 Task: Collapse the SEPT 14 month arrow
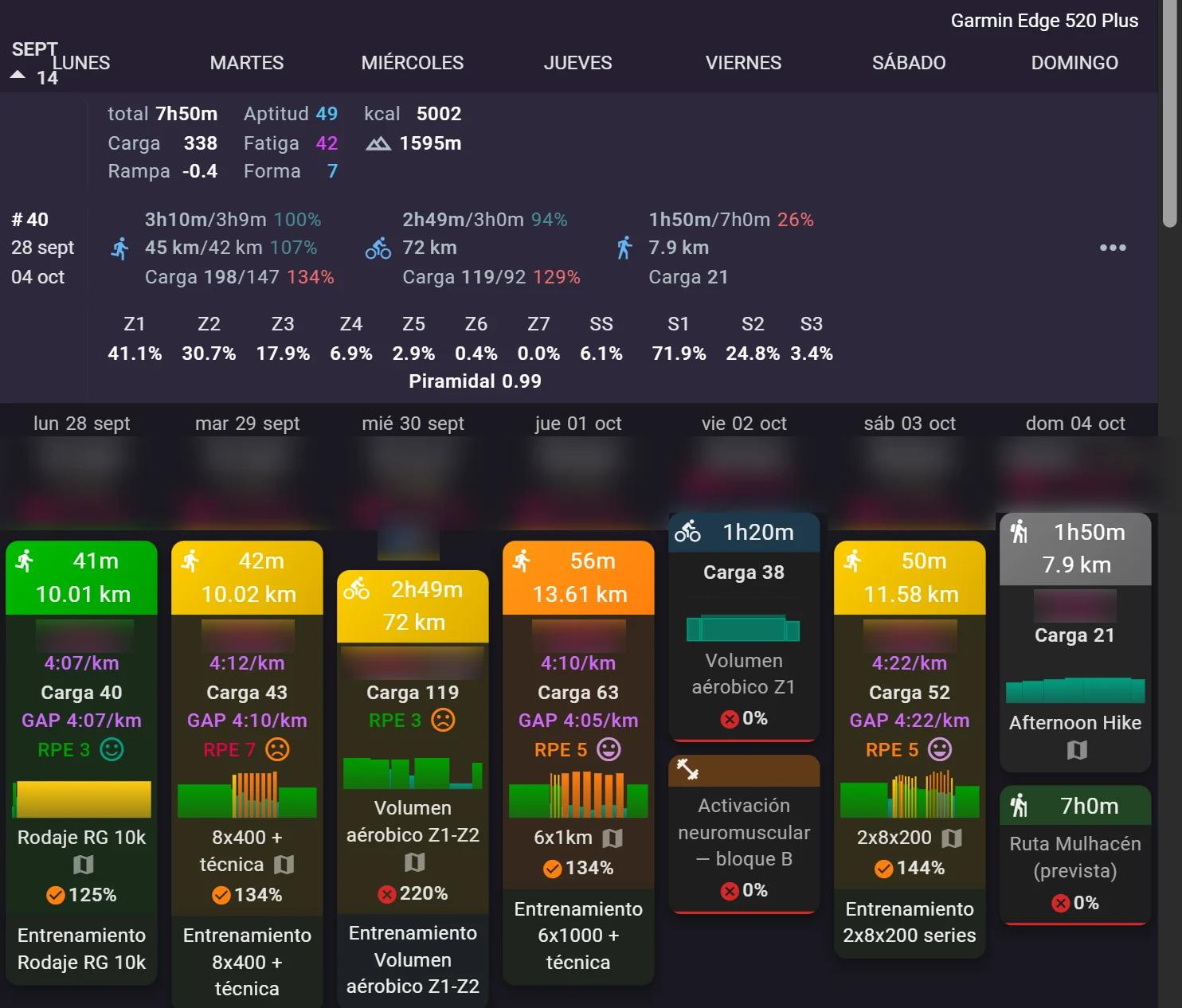tap(18, 75)
